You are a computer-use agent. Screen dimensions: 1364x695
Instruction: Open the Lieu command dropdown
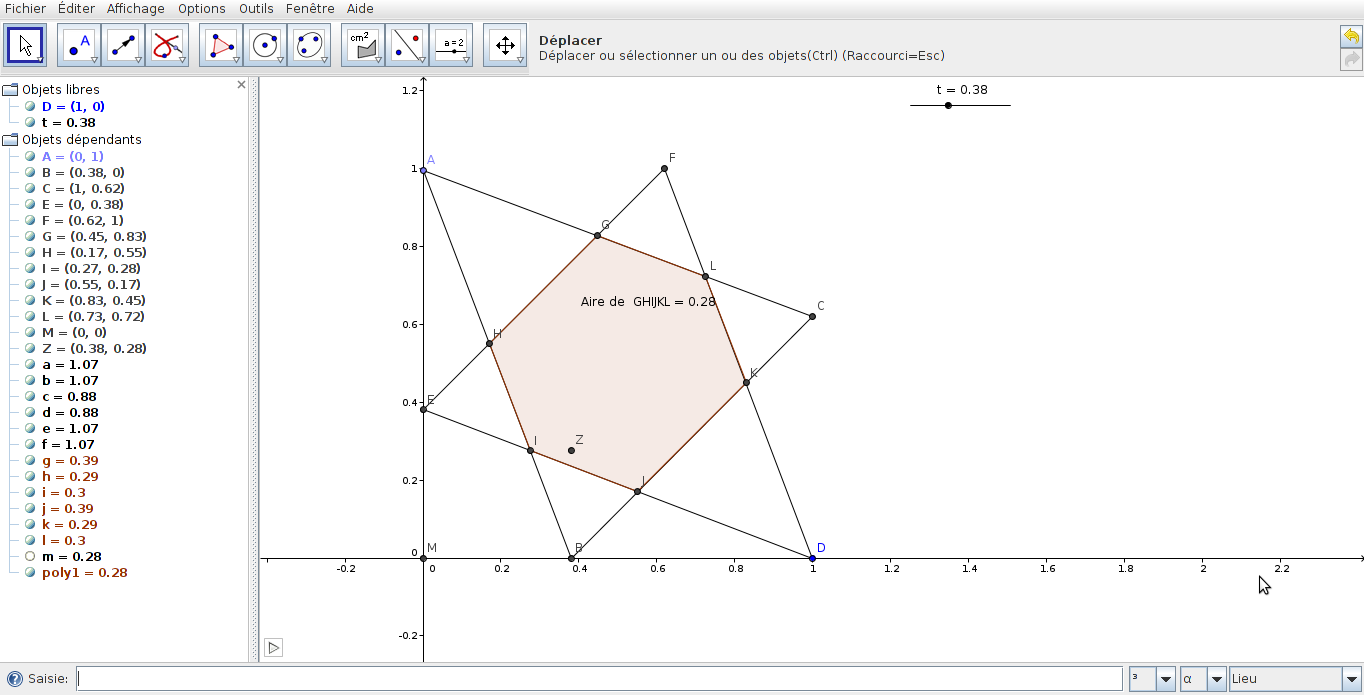tap(1351, 679)
